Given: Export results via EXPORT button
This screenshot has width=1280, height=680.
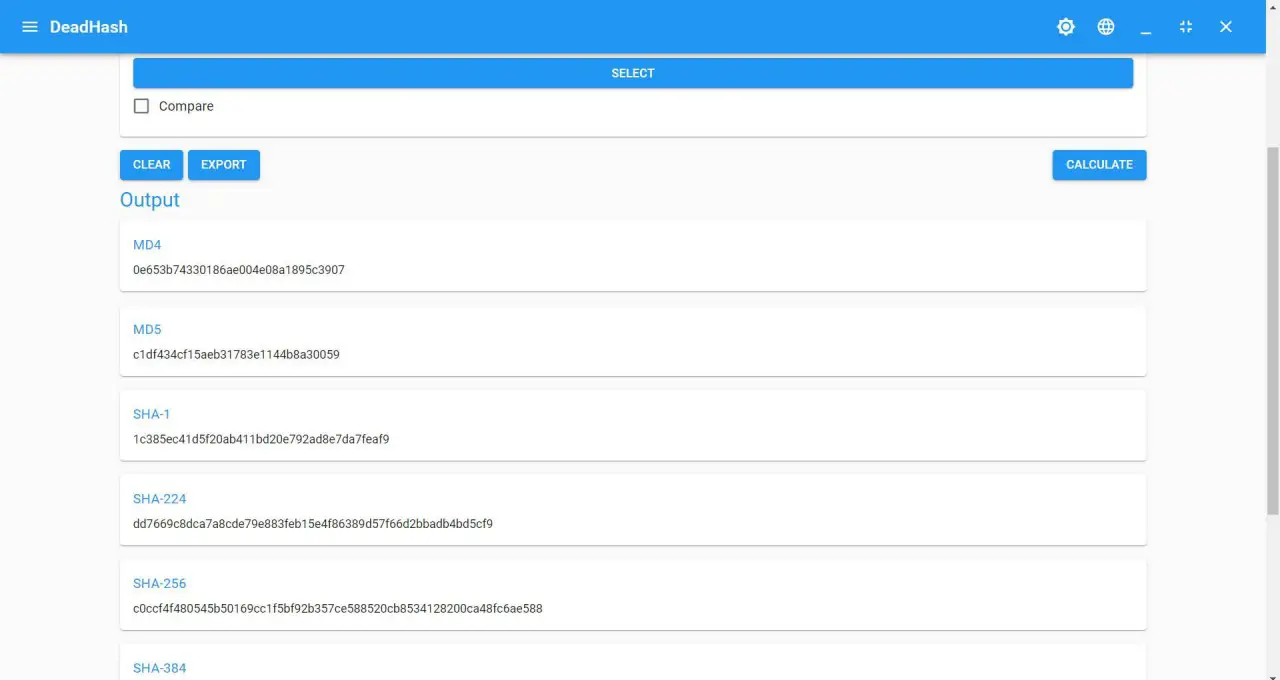Looking at the screenshot, I should 223,164.
